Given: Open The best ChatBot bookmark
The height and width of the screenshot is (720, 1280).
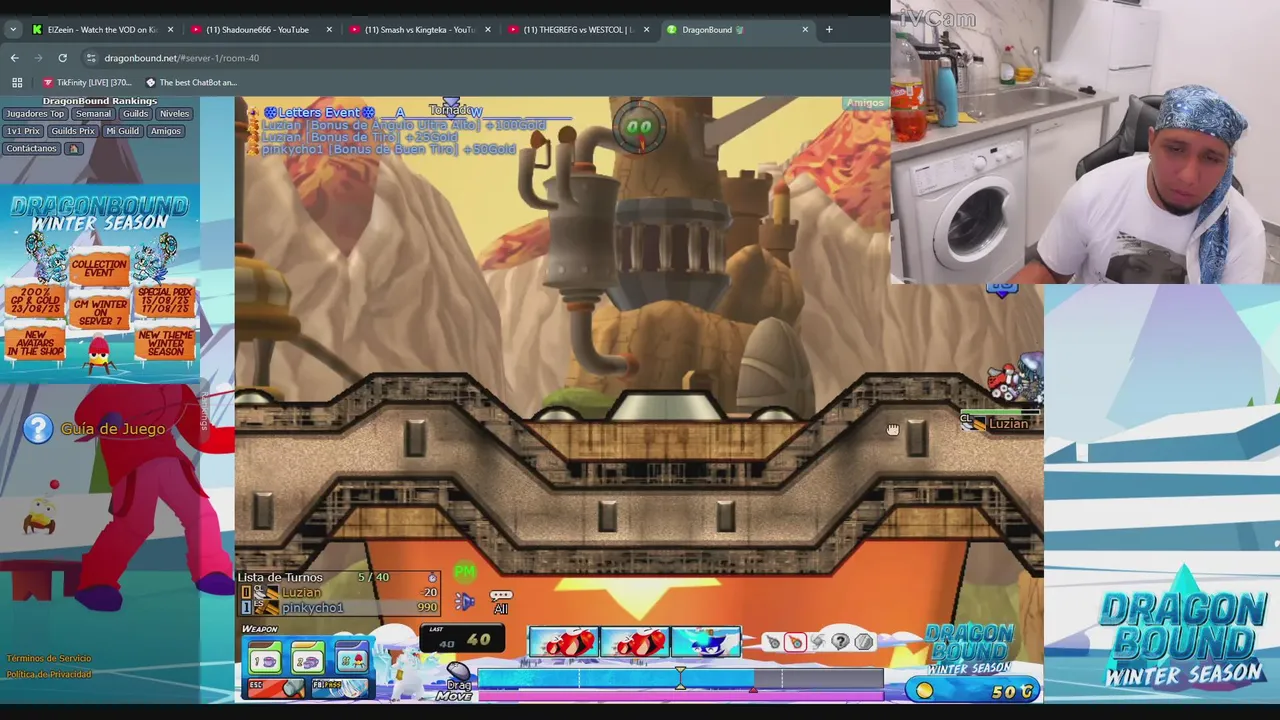Looking at the screenshot, I should pos(190,82).
